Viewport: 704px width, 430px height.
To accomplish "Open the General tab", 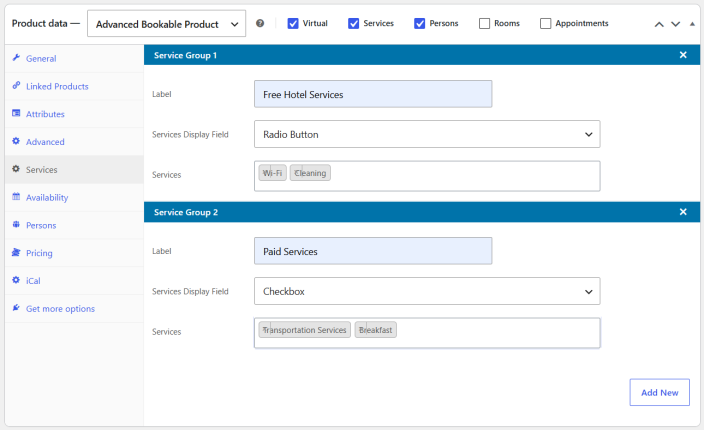I will click(x=74, y=58).
